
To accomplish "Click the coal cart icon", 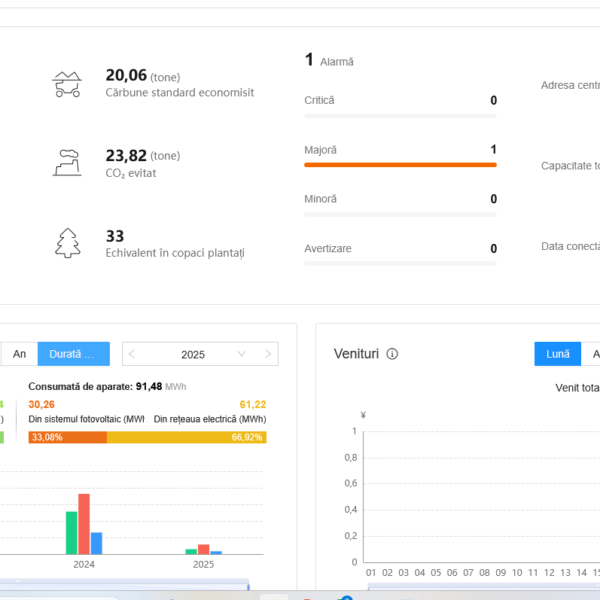I will pyautogui.click(x=67, y=84).
